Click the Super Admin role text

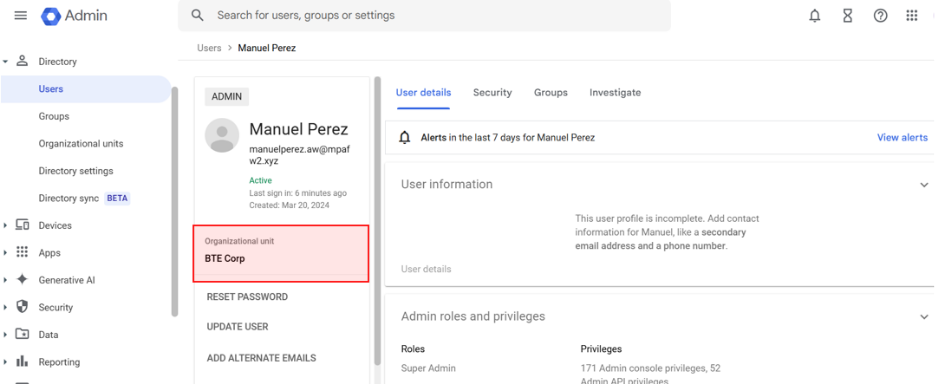tap(428, 368)
